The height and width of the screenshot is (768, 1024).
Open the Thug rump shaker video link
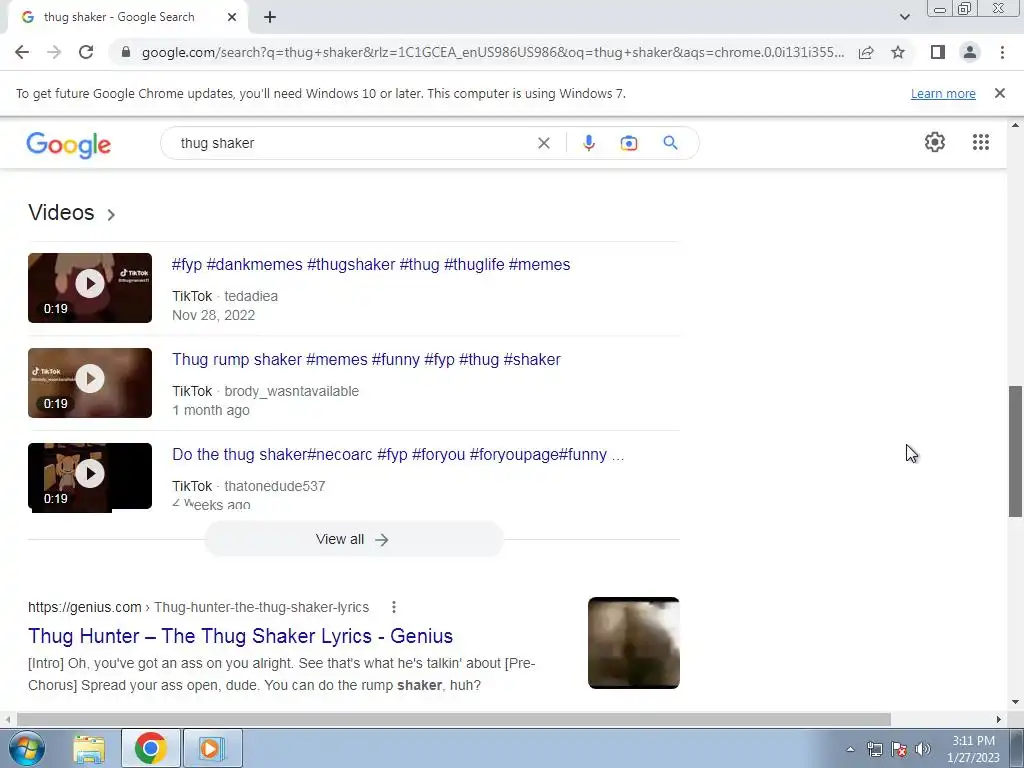click(x=366, y=360)
